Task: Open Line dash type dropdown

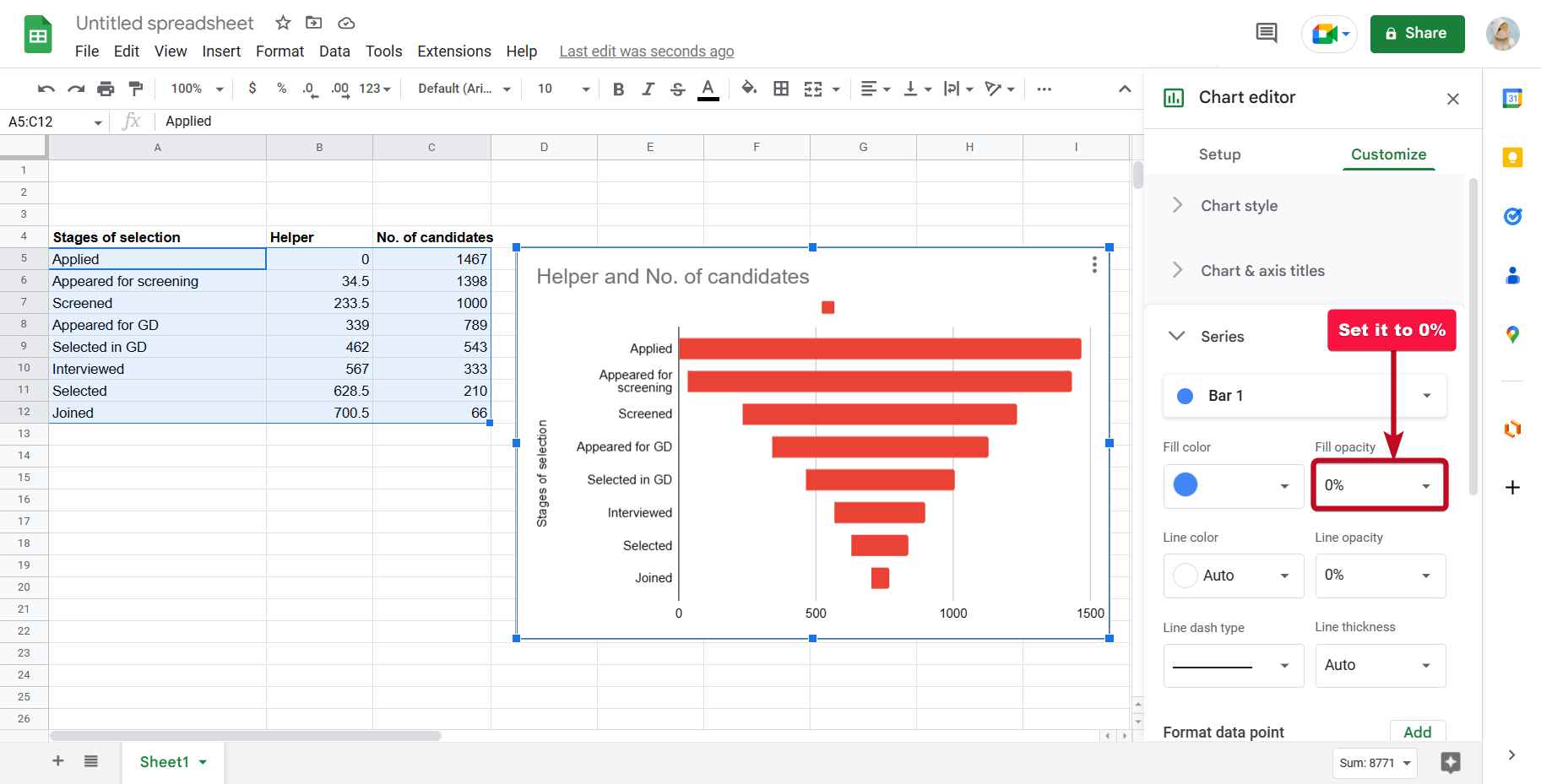Action: [1234, 666]
